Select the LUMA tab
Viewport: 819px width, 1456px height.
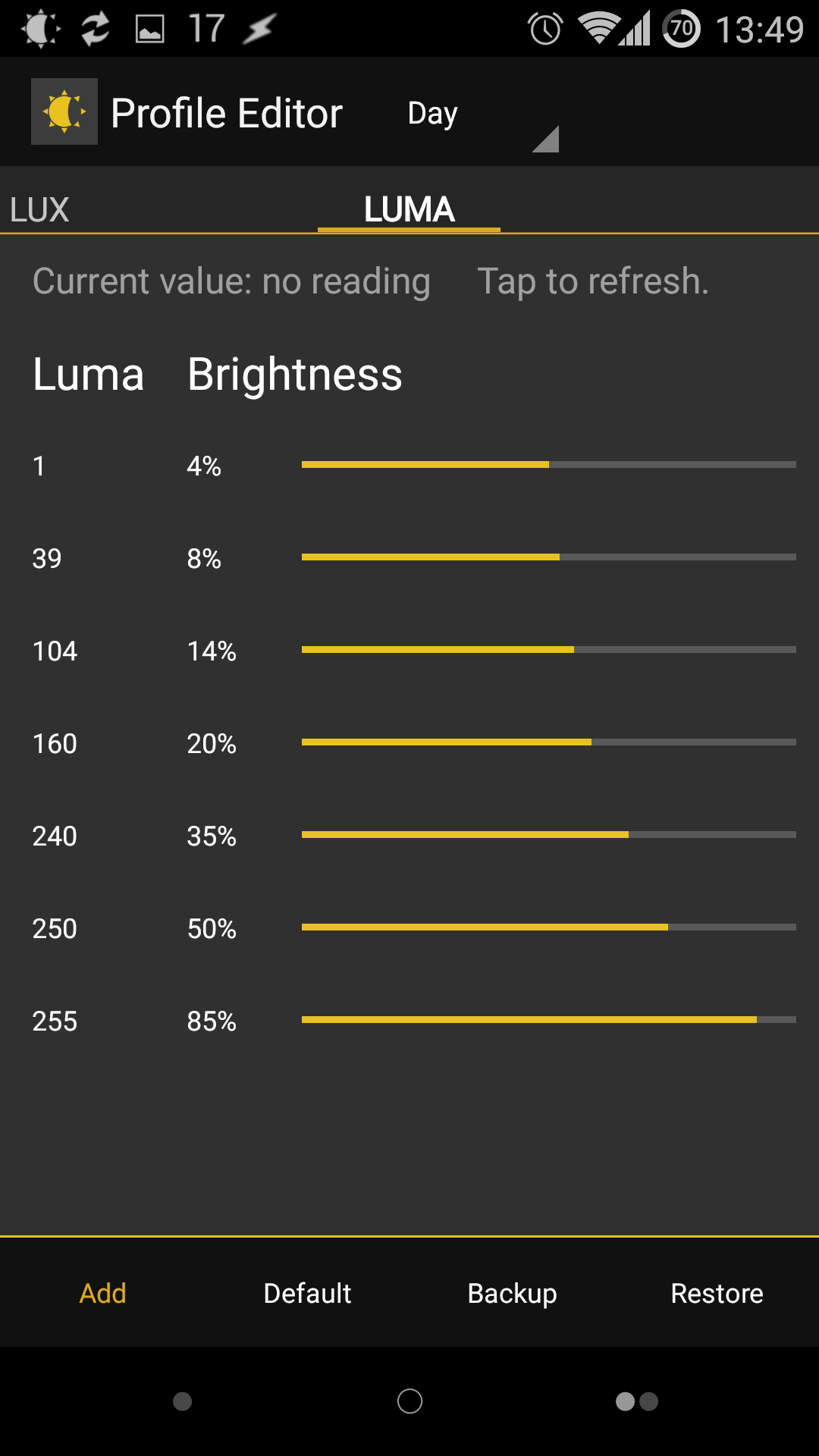409,209
